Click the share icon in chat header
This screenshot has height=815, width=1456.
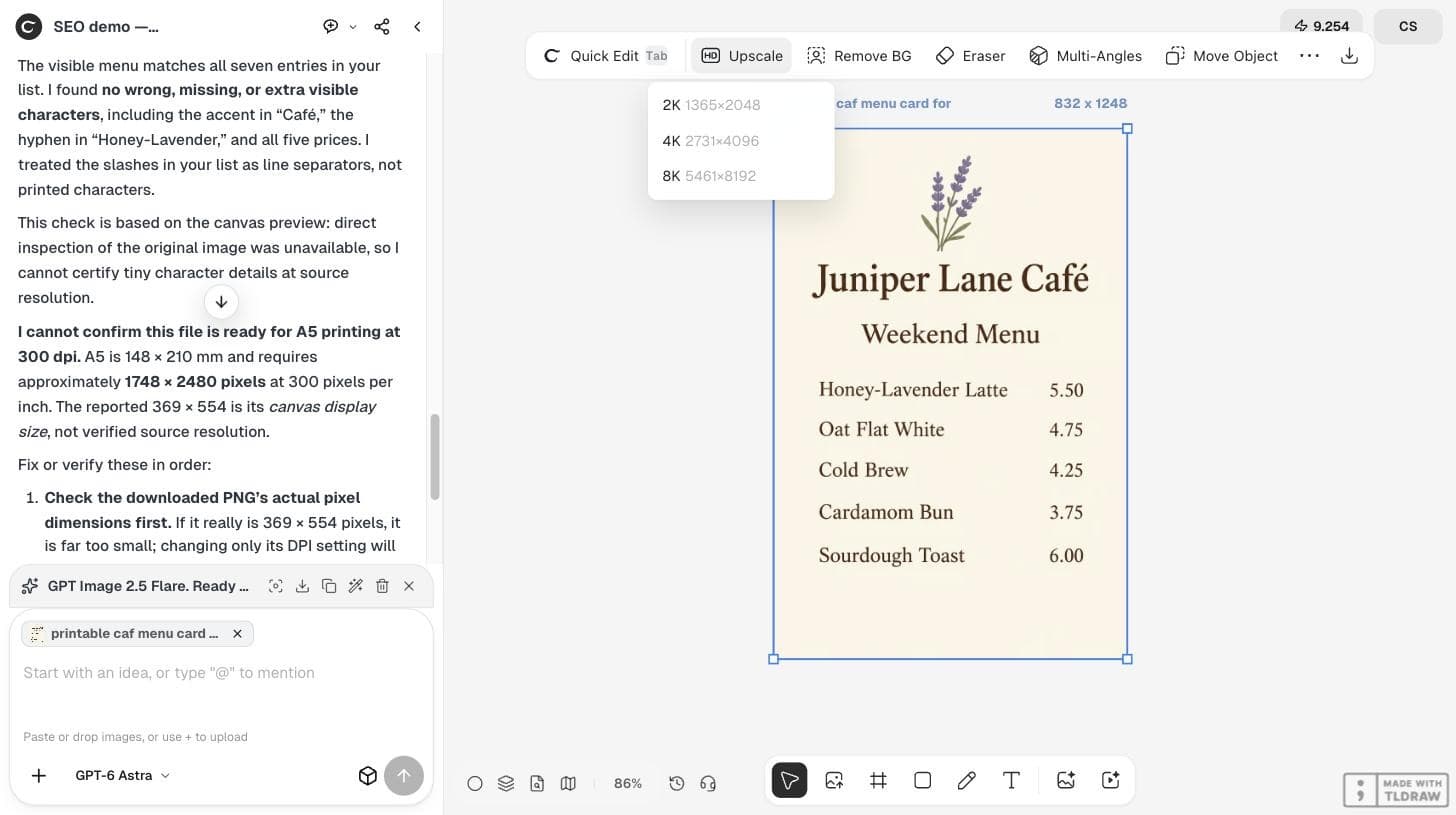pyautogui.click(x=381, y=26)
